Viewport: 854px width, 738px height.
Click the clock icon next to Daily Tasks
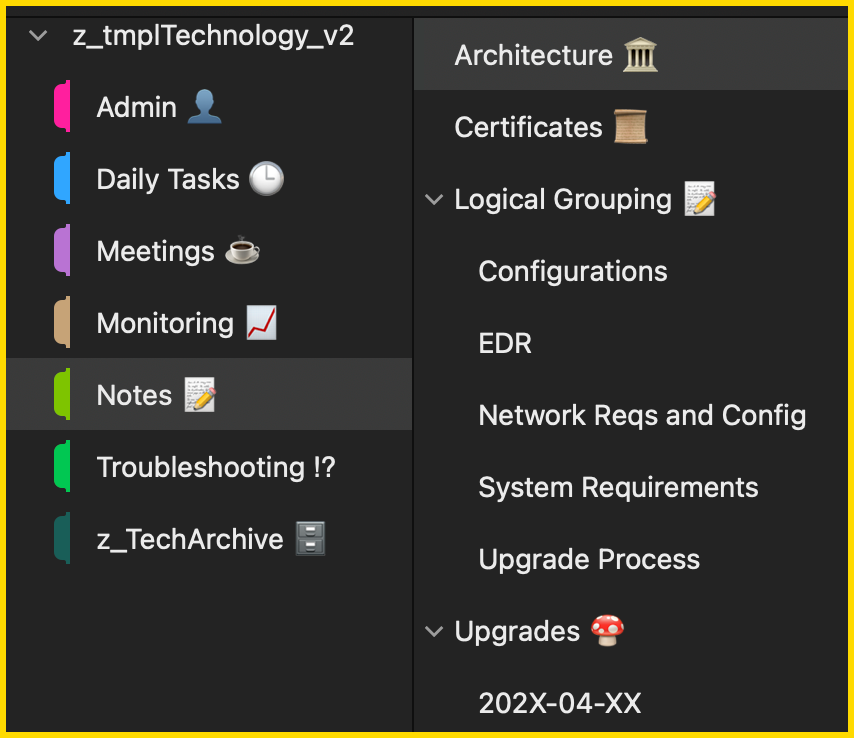point(264,178)
